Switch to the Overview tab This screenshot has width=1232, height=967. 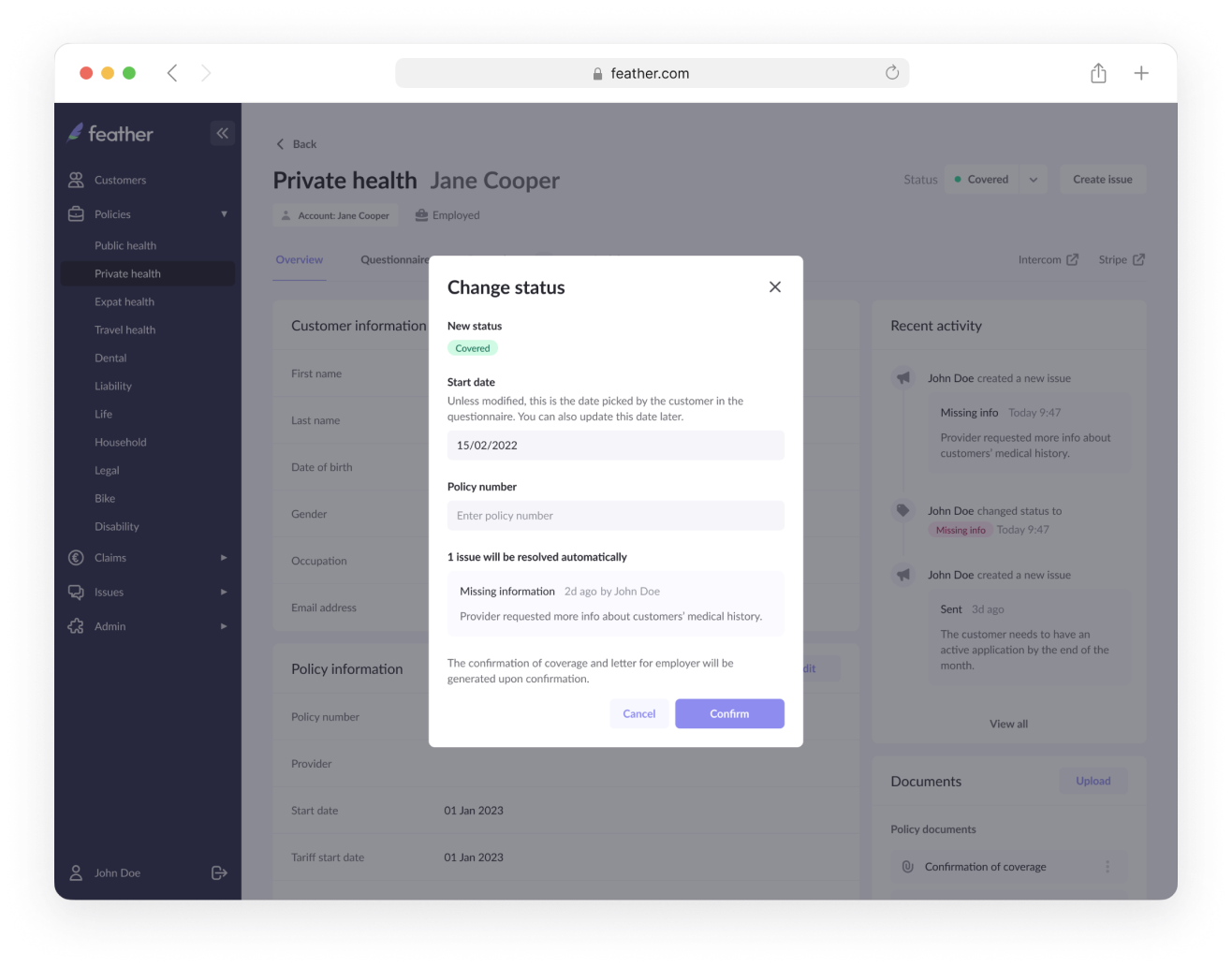click(x=300, y=259)
